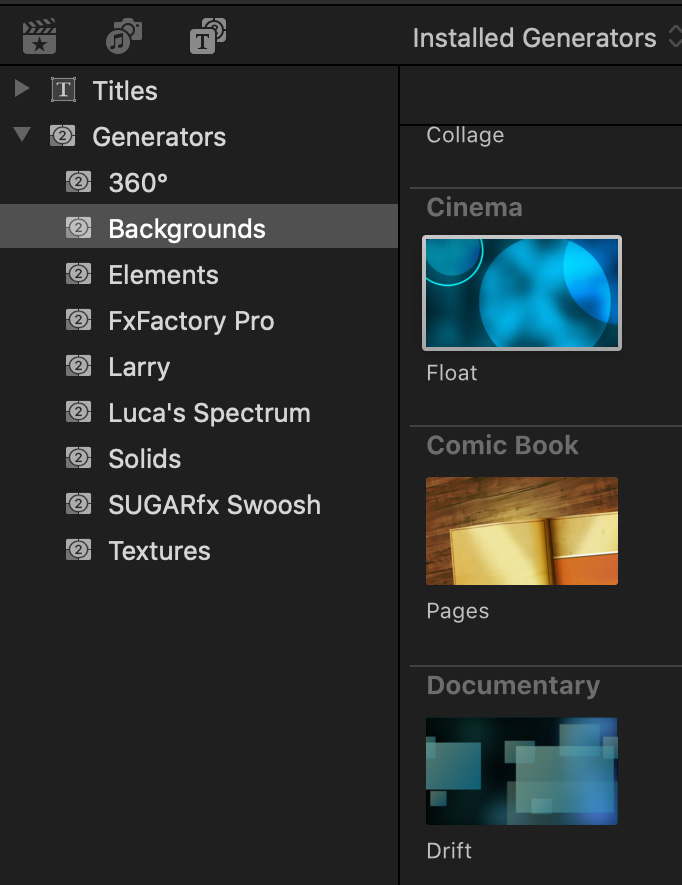Select the Backgrounds category

187,229
